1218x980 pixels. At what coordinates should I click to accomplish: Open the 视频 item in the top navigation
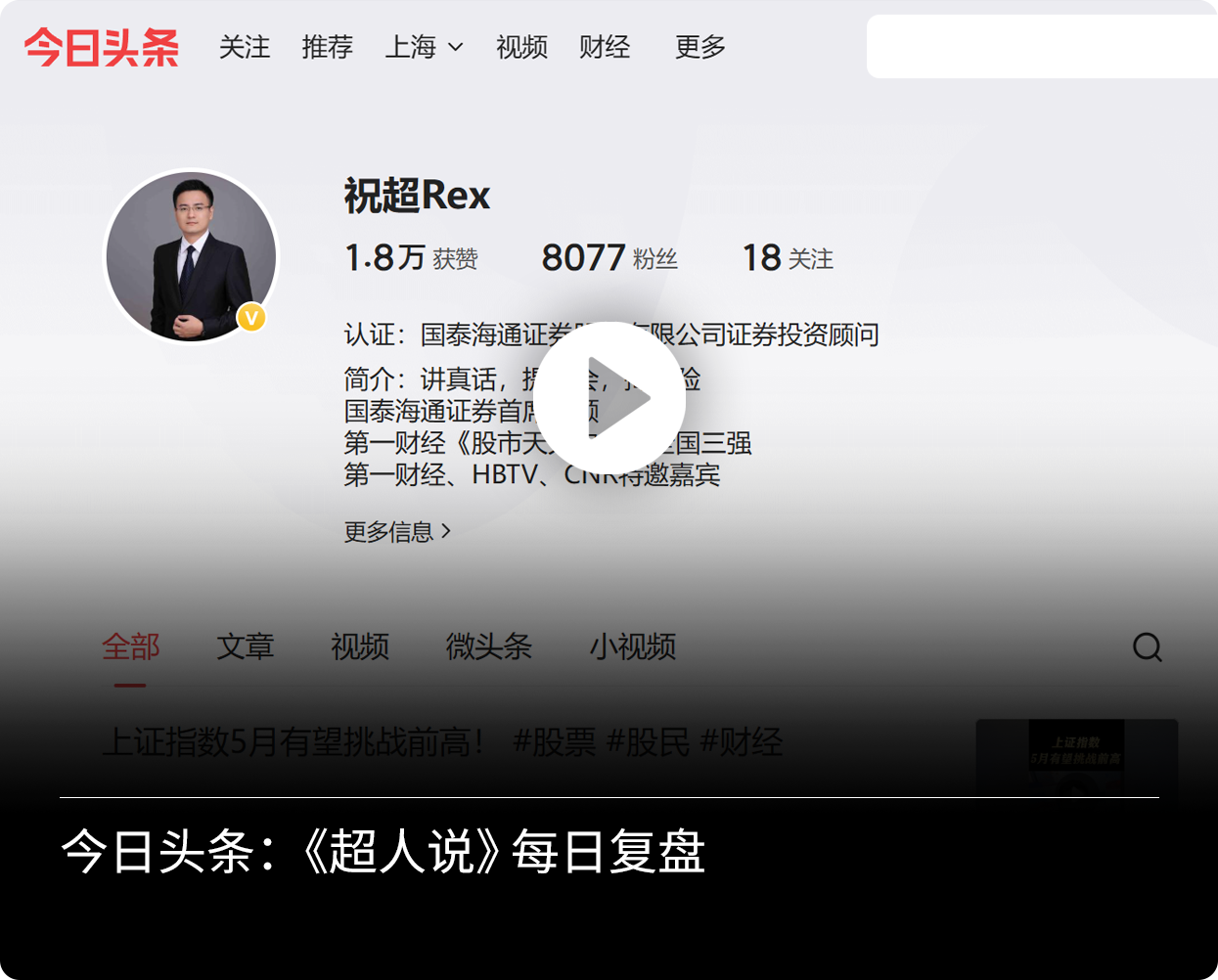point(521,47)
